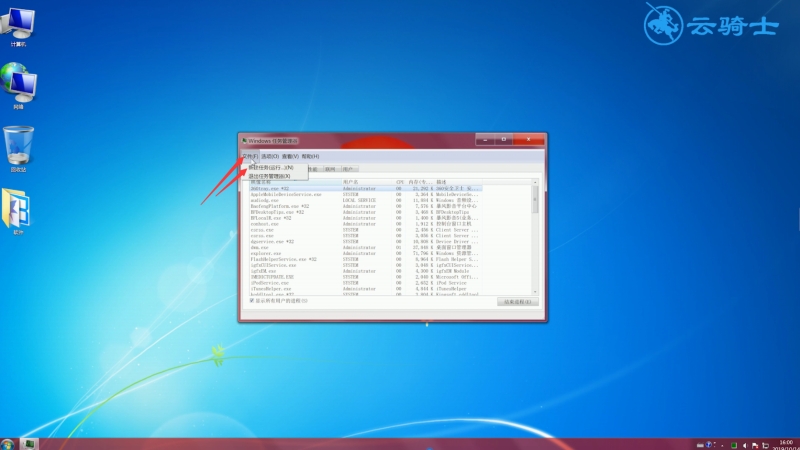Select the igfxCUIService.exe process row

pyautogui.click(x=365, y=265)
